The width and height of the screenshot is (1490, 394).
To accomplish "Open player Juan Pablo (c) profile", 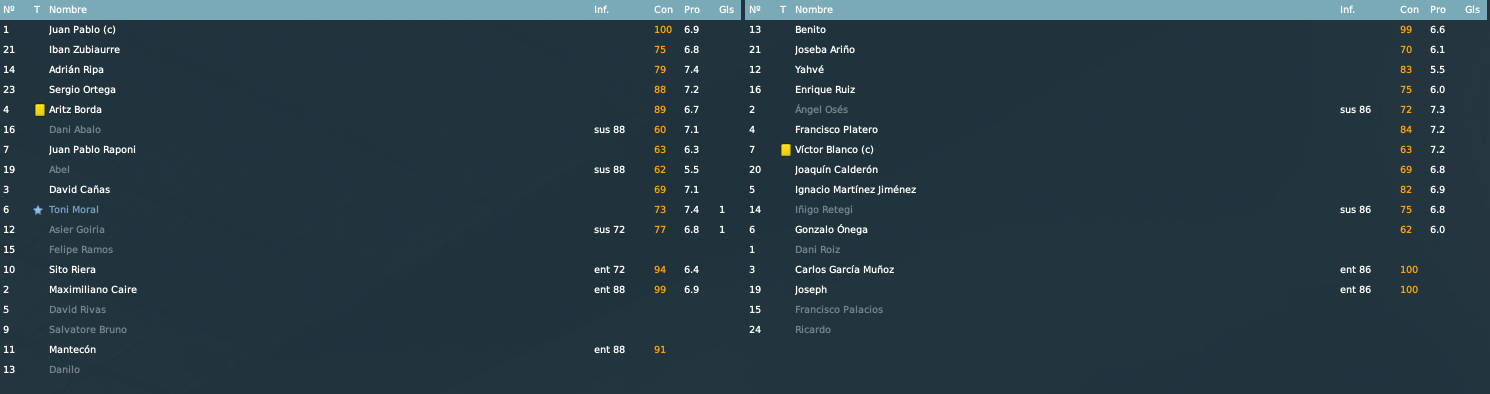I will tap(82, 30).
